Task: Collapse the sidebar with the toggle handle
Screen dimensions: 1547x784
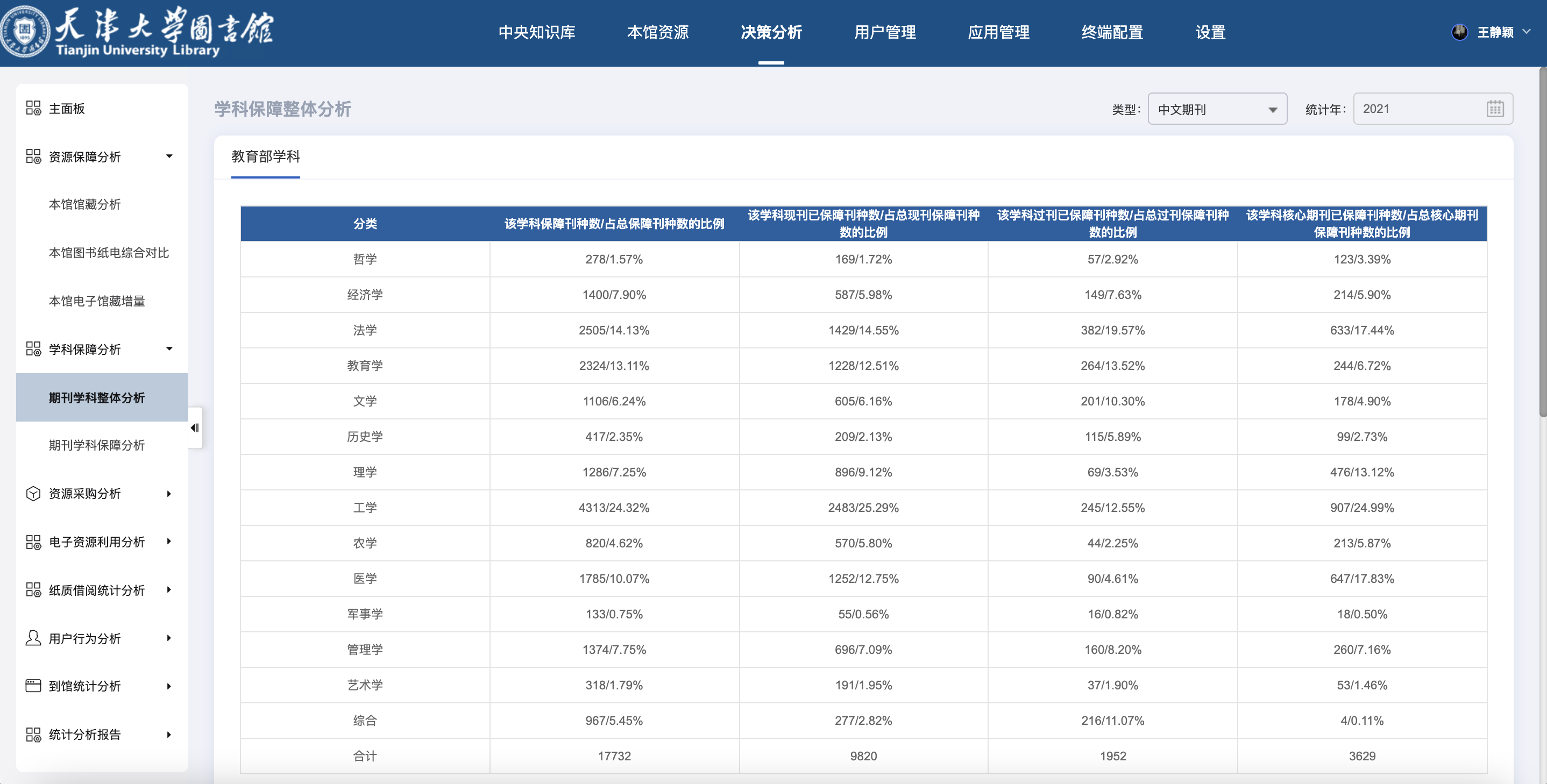Action: (195, 427)
